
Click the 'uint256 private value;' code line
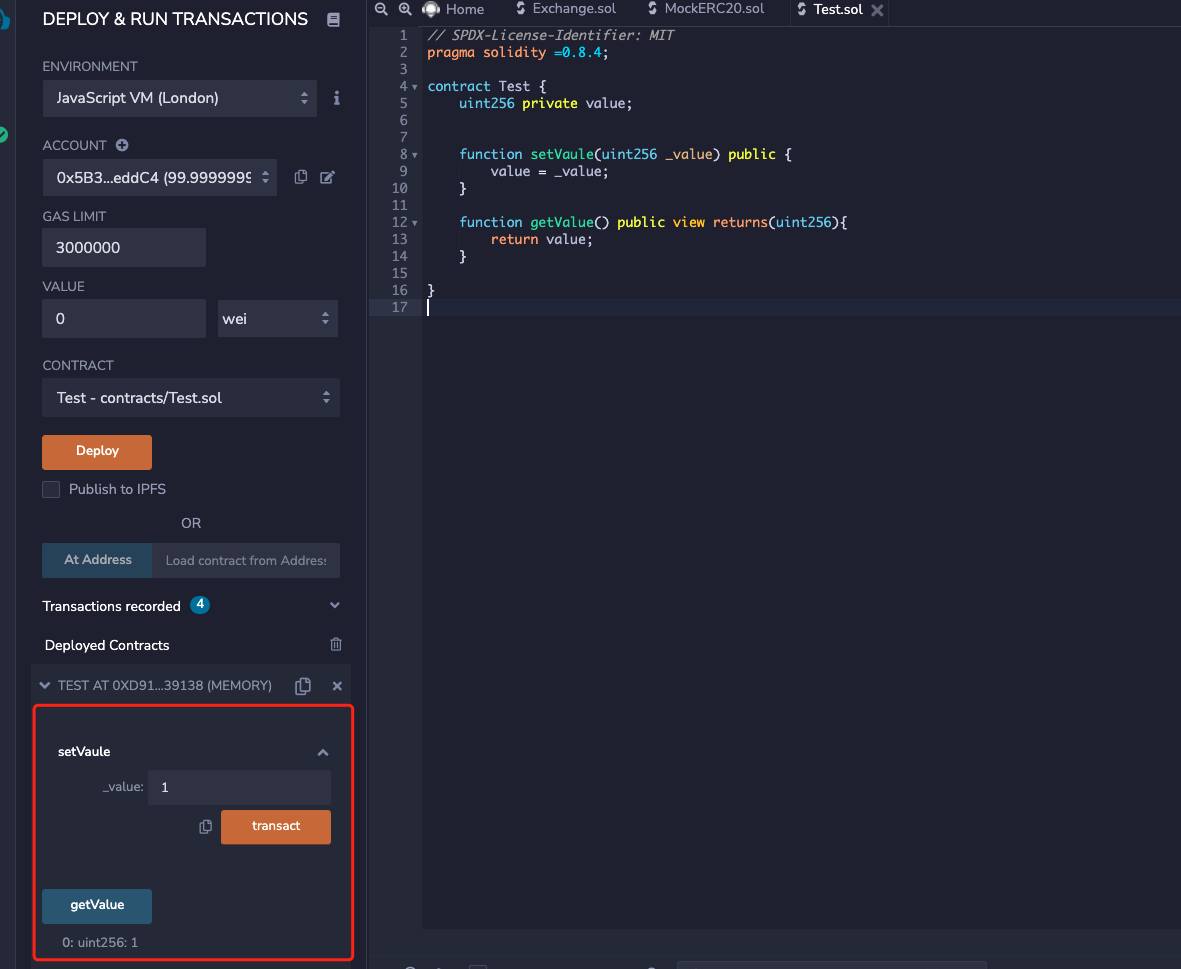tap(545, 103)
